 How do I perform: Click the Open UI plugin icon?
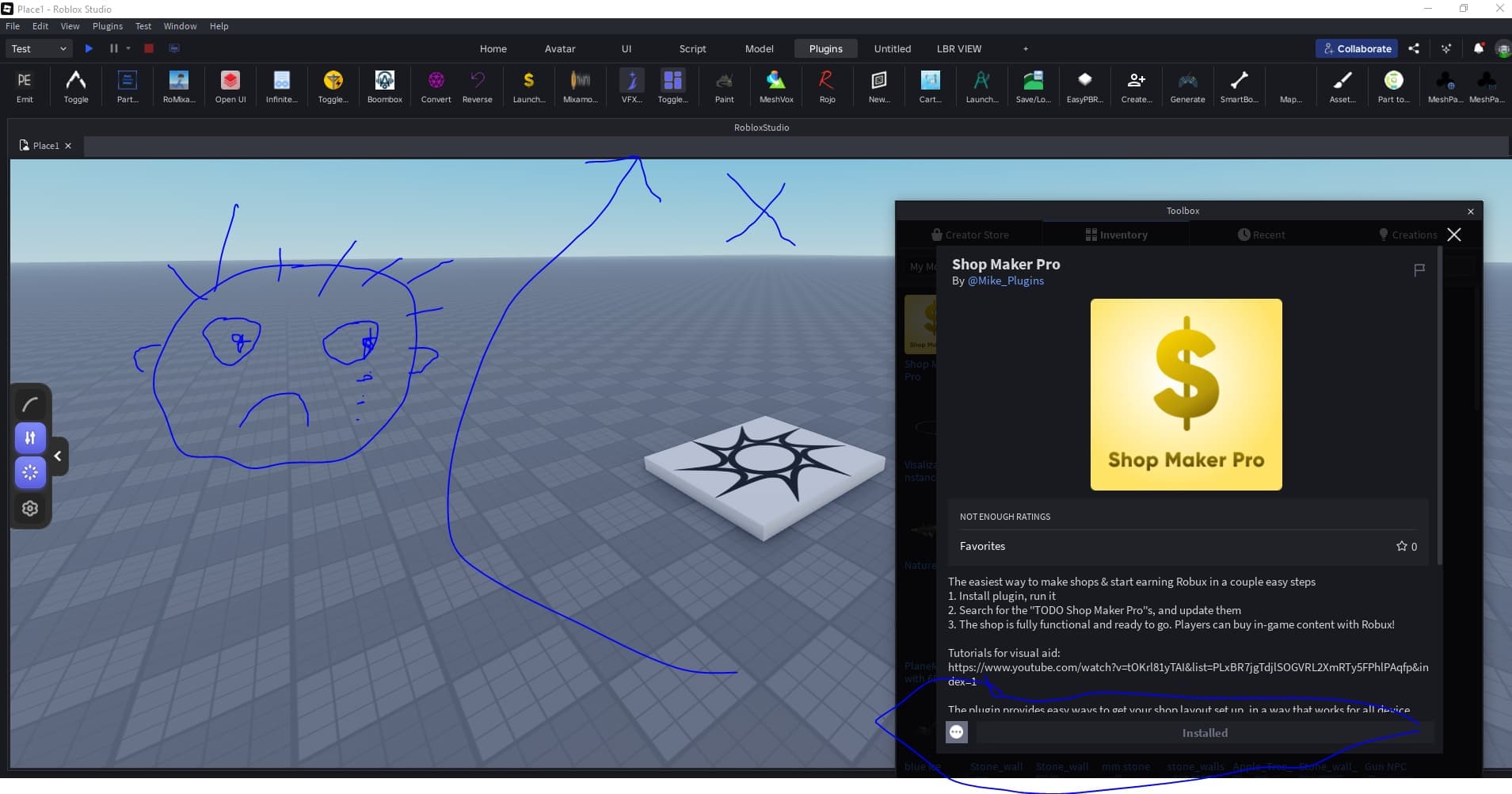tap(230, 86)
